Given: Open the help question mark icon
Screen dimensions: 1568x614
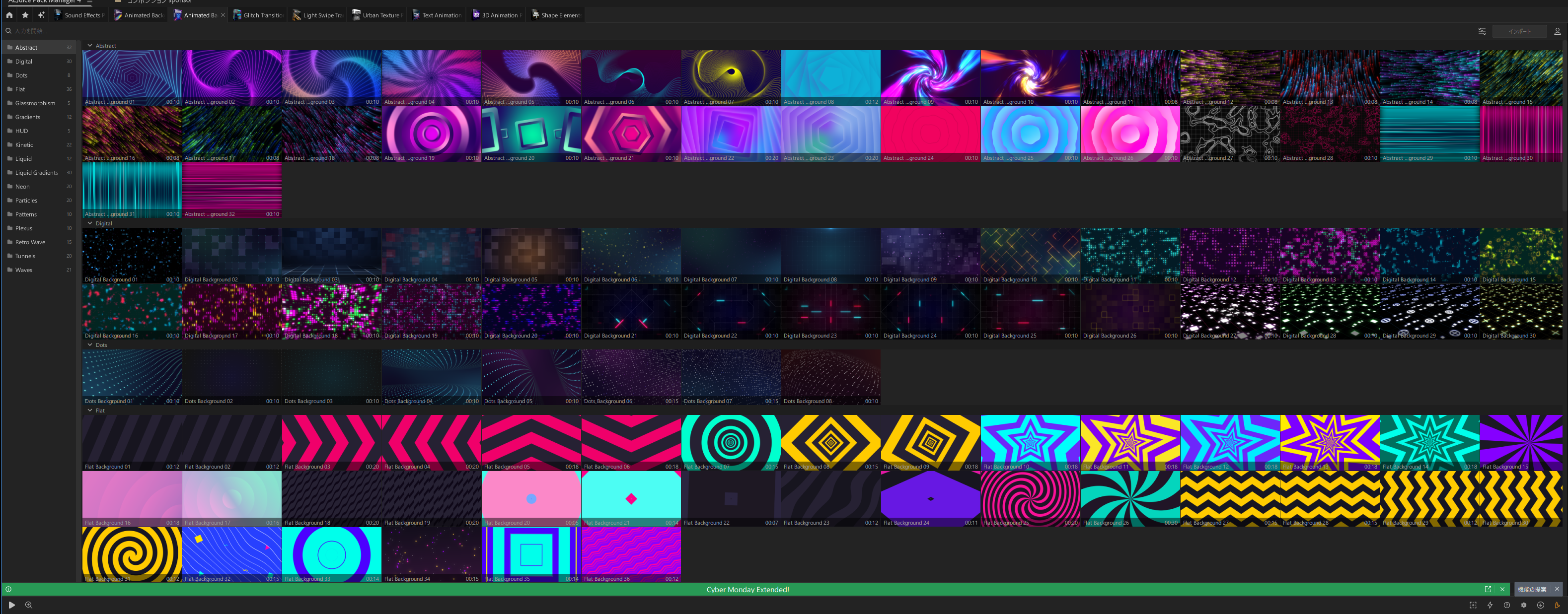Looking at the screenshot, I should point(1506,605).
